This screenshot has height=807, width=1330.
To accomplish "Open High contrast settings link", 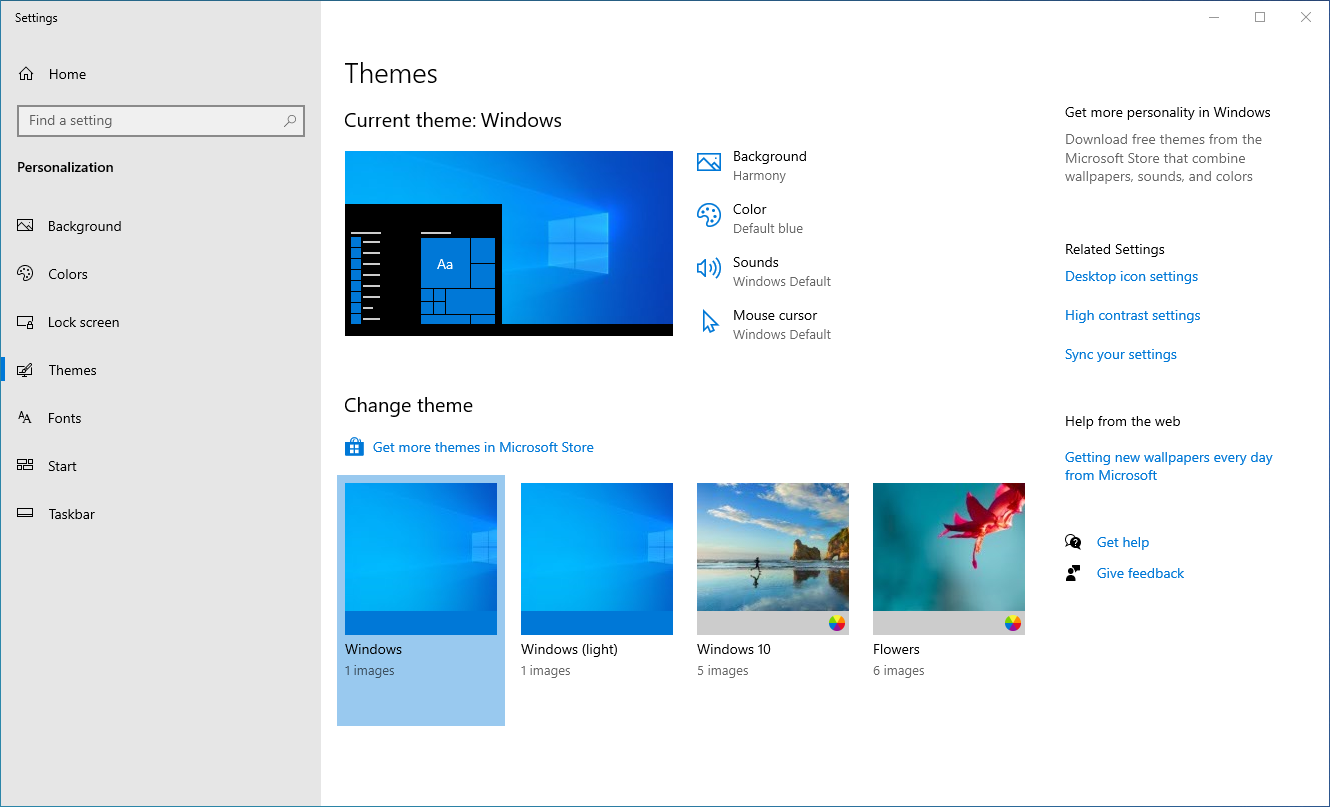I will (x=1132, y=315).
